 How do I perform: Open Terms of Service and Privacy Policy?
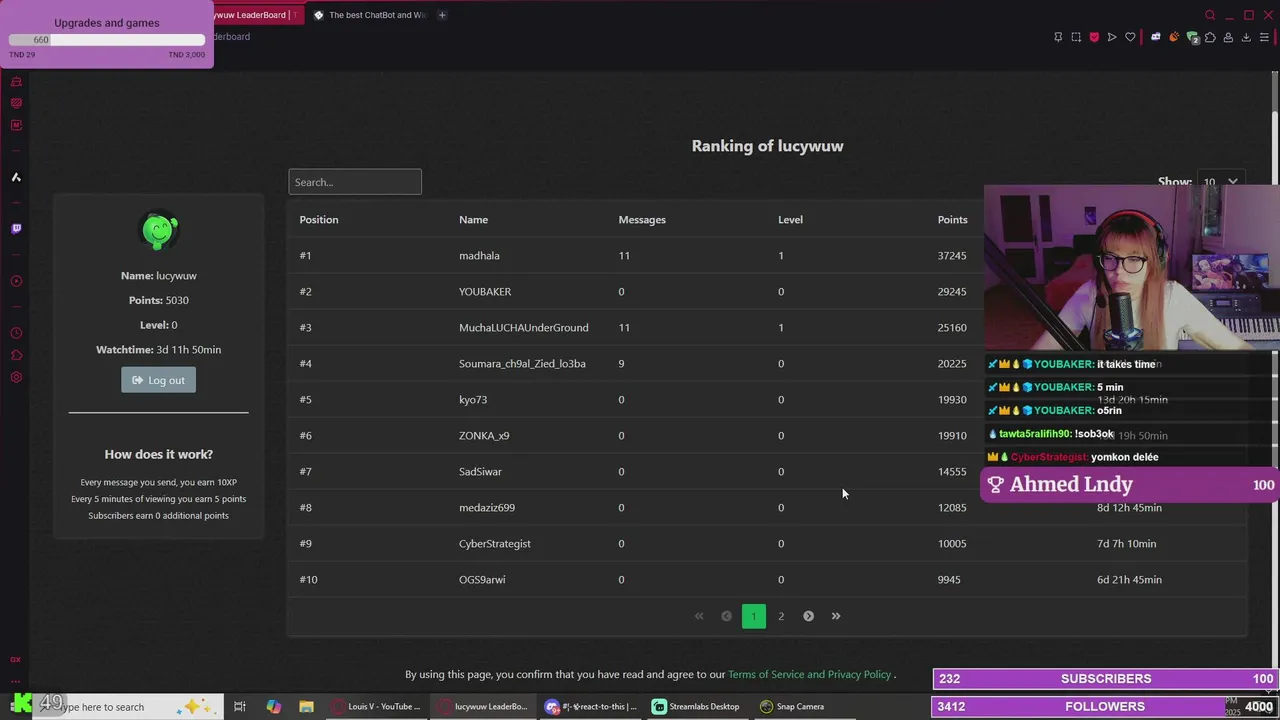[x=809, y=675]
